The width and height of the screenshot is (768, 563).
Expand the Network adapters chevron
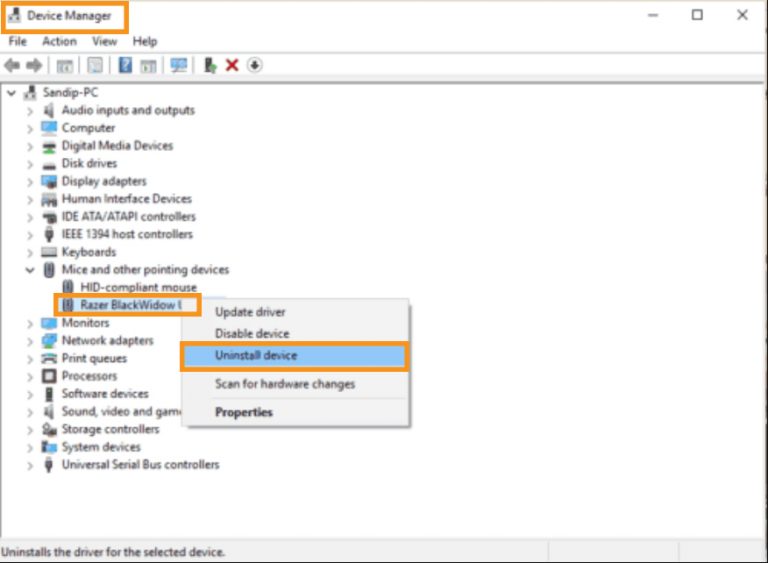tap(30, 341)
